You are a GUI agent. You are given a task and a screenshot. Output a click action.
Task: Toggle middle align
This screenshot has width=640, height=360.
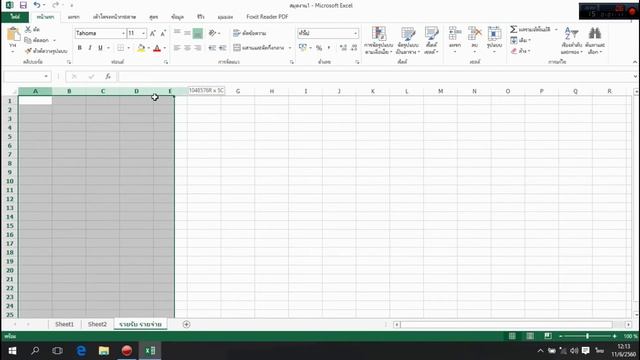[187, 33]
